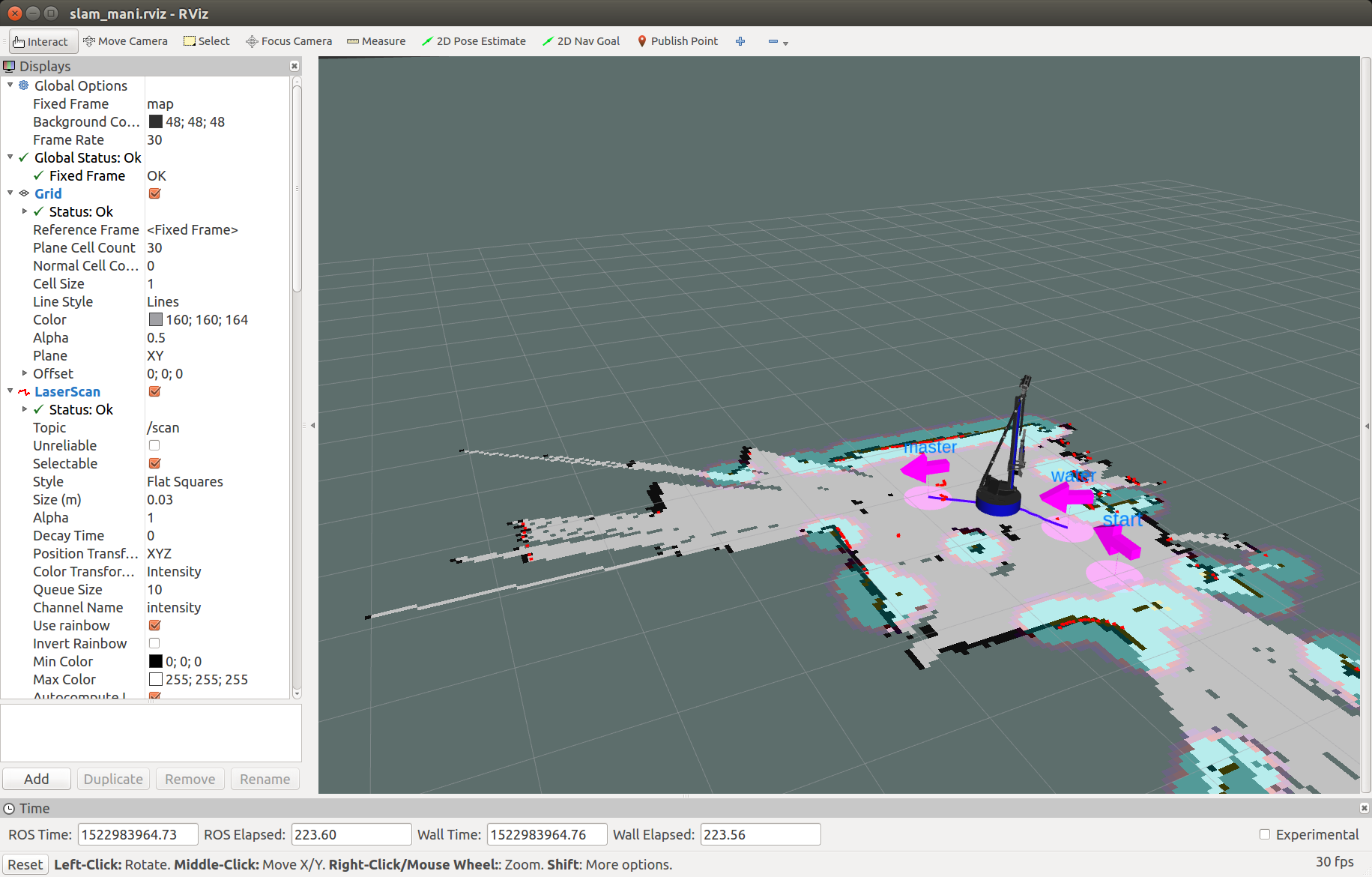Pick the Measure tool
This screenshot has width=1372, height=877.
376,41
